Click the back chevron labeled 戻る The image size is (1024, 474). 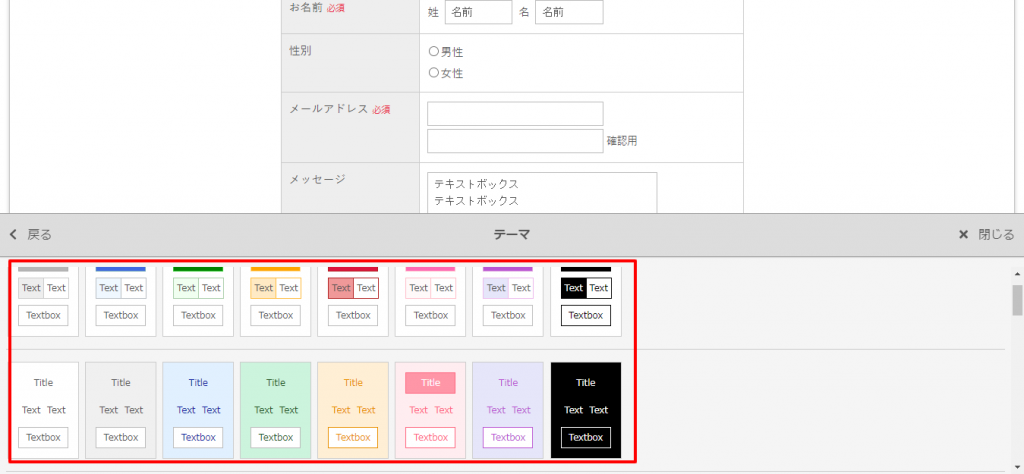coord(30,235)
